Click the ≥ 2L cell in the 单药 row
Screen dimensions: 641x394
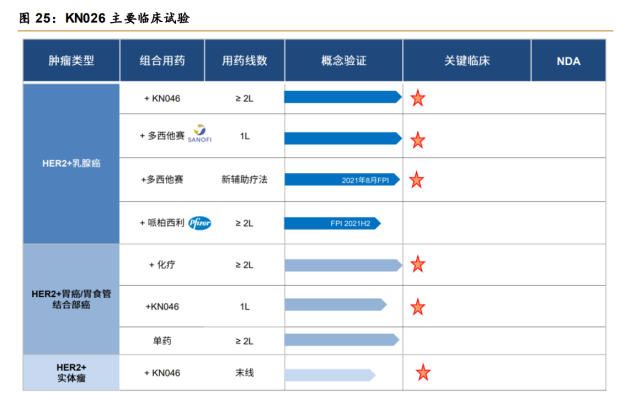tap(244, 341)
